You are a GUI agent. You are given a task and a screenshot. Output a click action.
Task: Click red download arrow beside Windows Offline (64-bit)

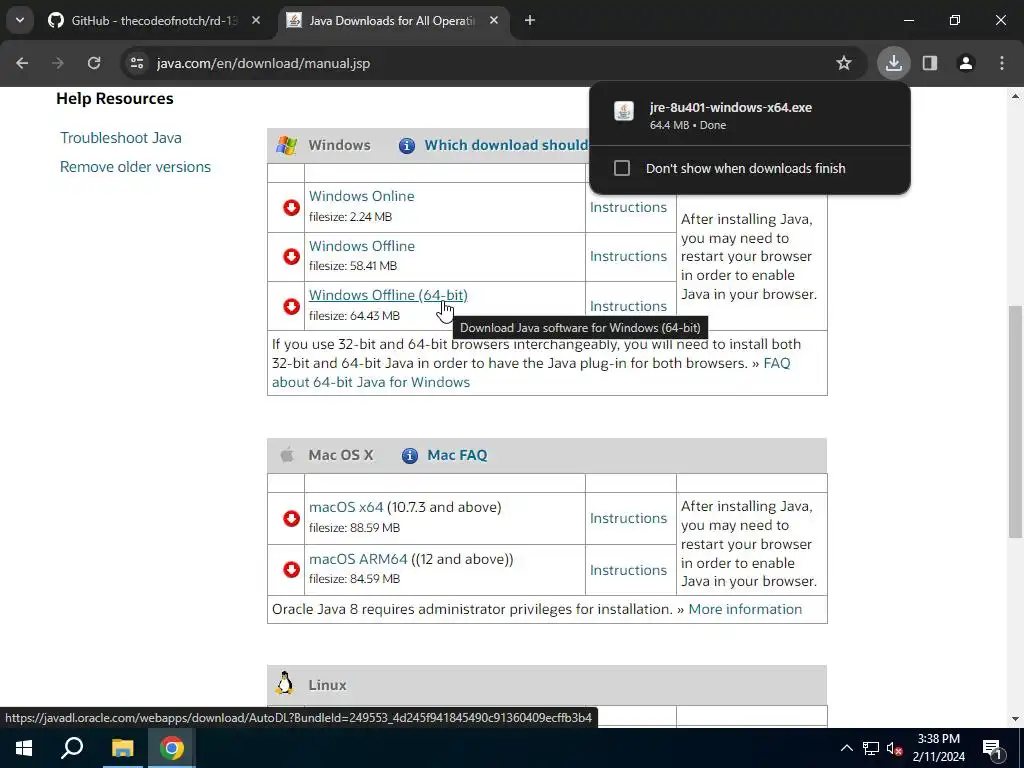pyautogui.click(x=291, y=306)
